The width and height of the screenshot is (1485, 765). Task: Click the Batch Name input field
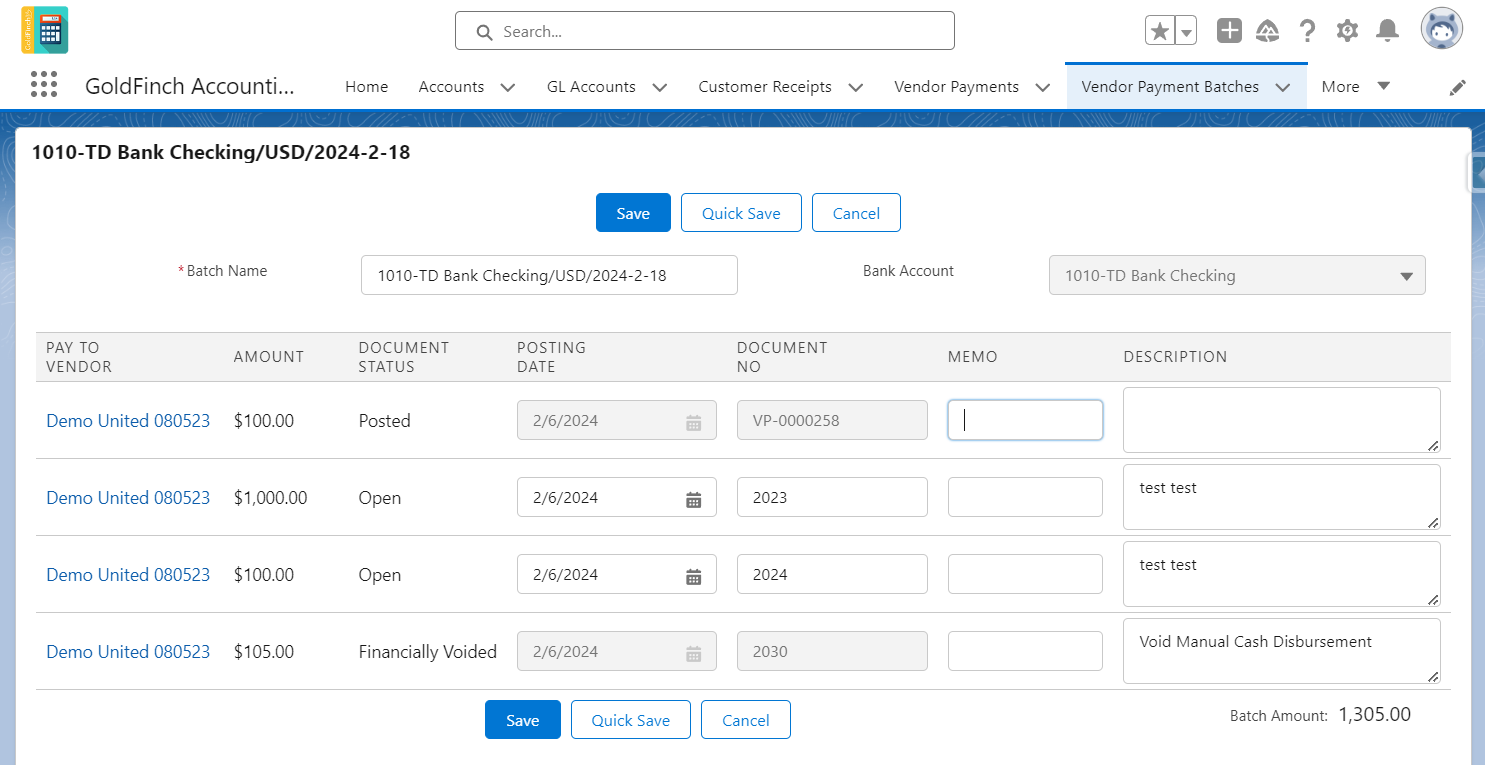click(x=549, y=275)
